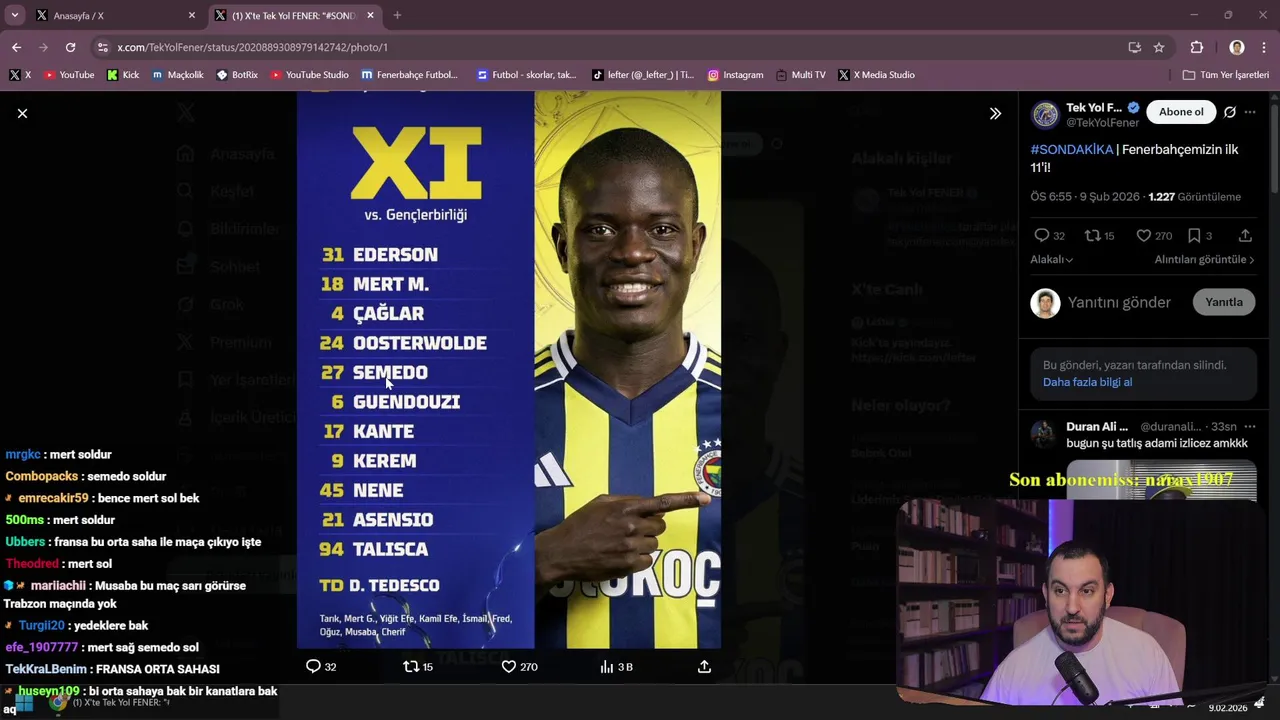Ask Grok about this post
This screenshot has width=1280, height=720.
pyautogui.click(x=1230, y=112)
